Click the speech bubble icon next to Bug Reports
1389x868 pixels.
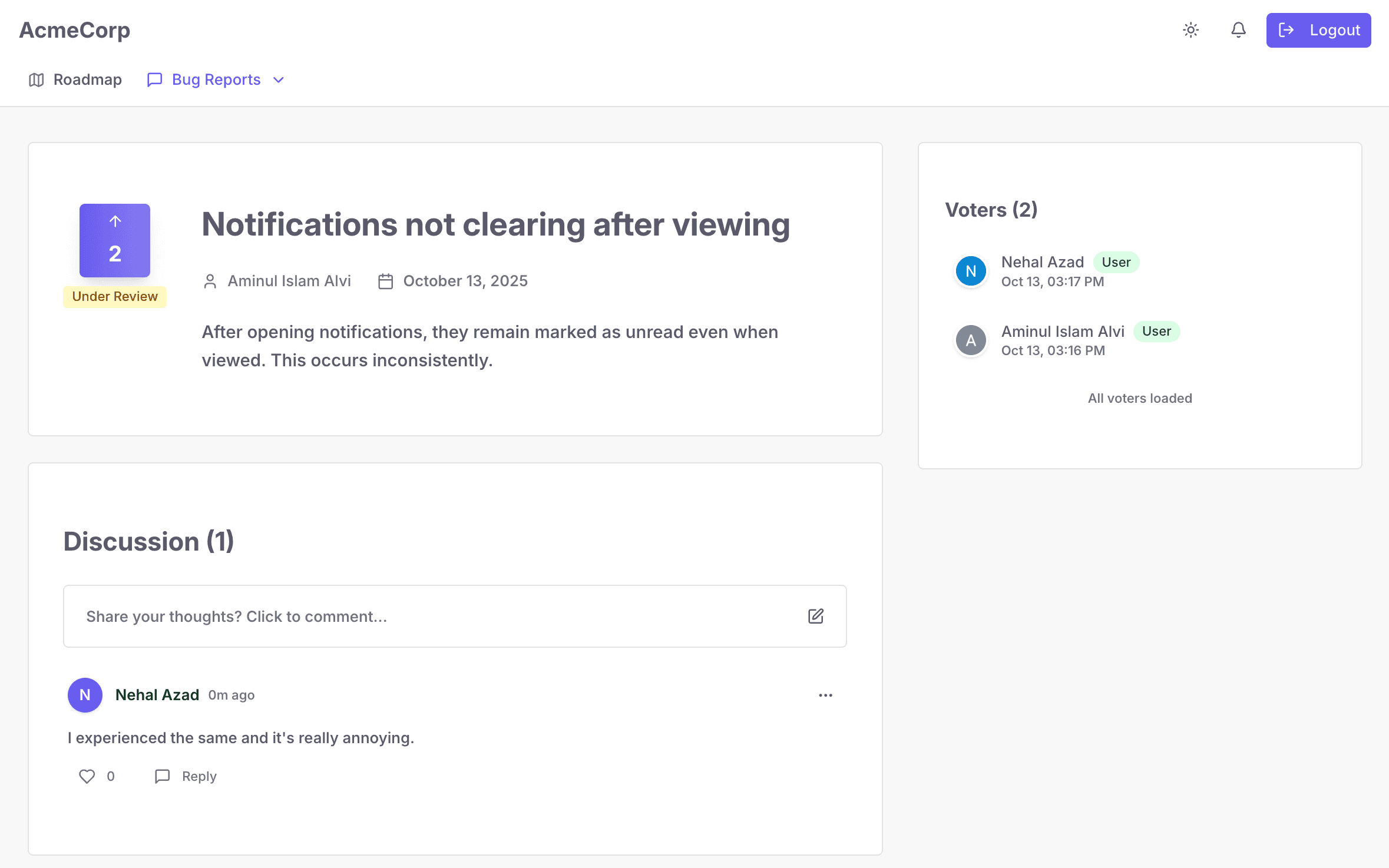pyautogui.click(x=154, y=79)
